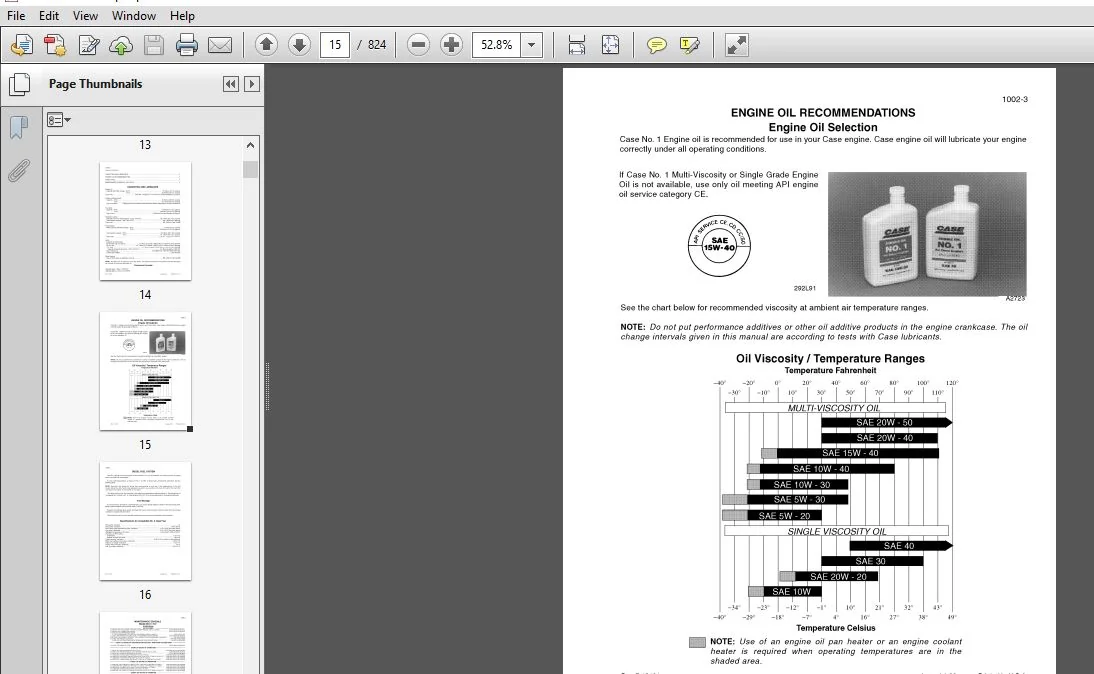Click the page number field showing 15
This screenshot has width=1094, height=674.
point(335,45)
